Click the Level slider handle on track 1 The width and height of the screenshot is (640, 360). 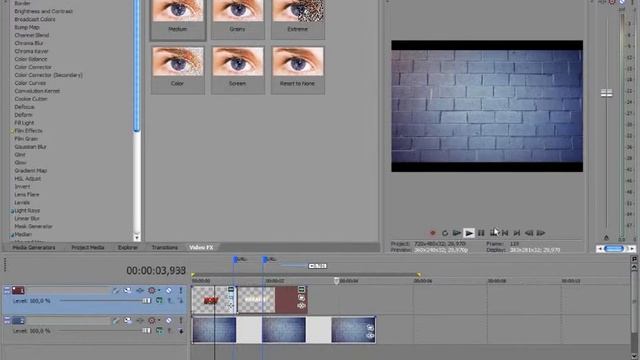pos(147,301)
